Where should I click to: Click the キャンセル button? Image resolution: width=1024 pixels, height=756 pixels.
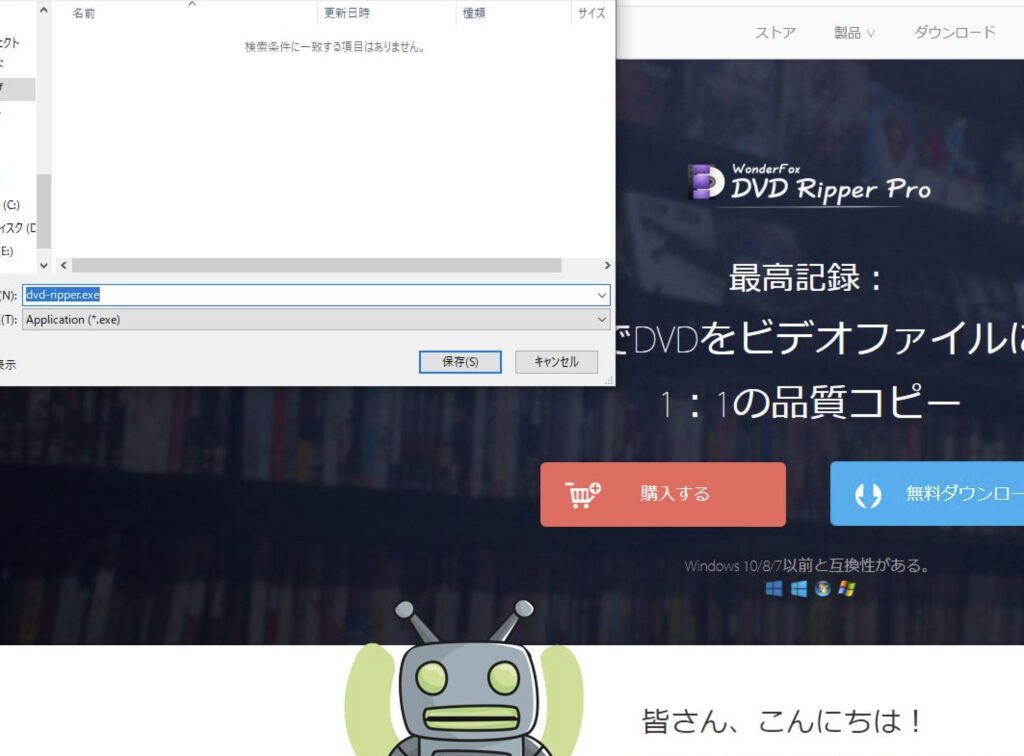click(556, 361)
